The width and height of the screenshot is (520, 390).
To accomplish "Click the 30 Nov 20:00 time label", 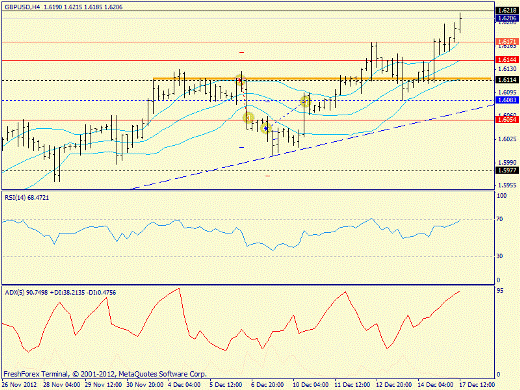I will tap(145, 385).
